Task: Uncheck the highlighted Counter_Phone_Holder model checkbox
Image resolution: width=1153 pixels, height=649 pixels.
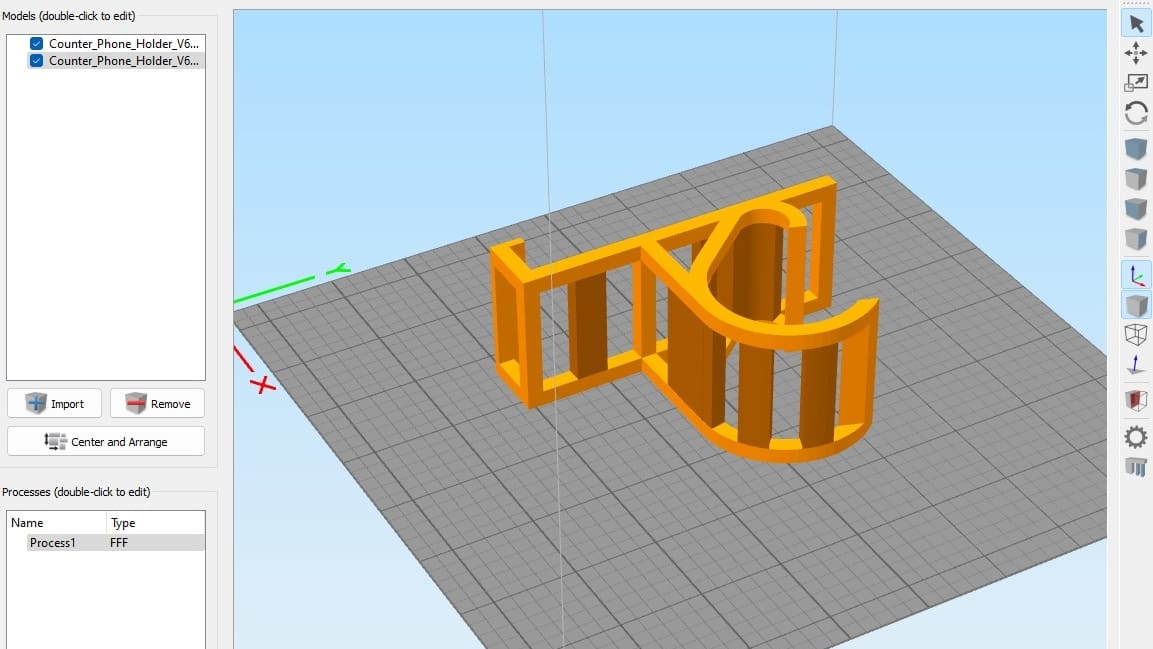Action: coord(36,61)
